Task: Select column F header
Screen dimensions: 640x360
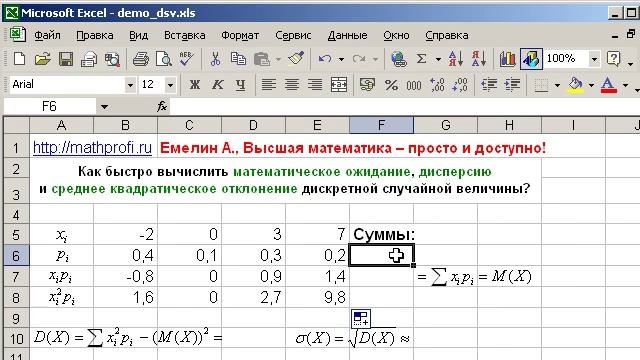Action: (x=381, y=125)
